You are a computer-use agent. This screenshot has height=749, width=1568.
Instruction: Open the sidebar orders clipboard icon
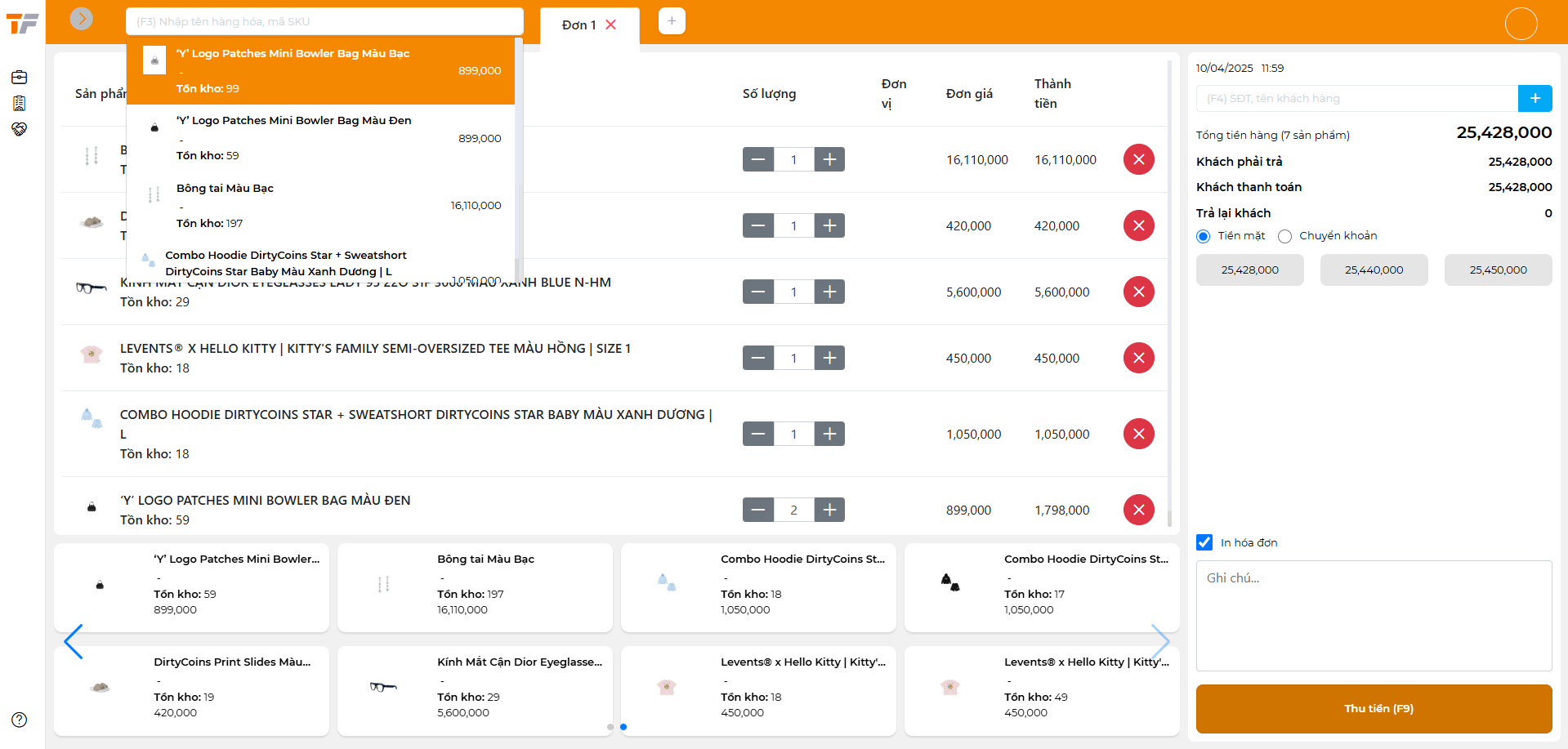click(x=20, y=104)
